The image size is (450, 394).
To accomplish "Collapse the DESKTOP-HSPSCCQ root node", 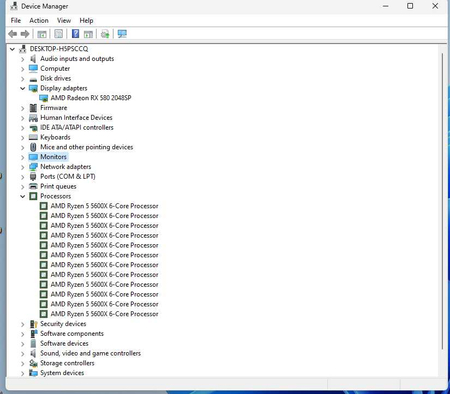I will 12,49.
